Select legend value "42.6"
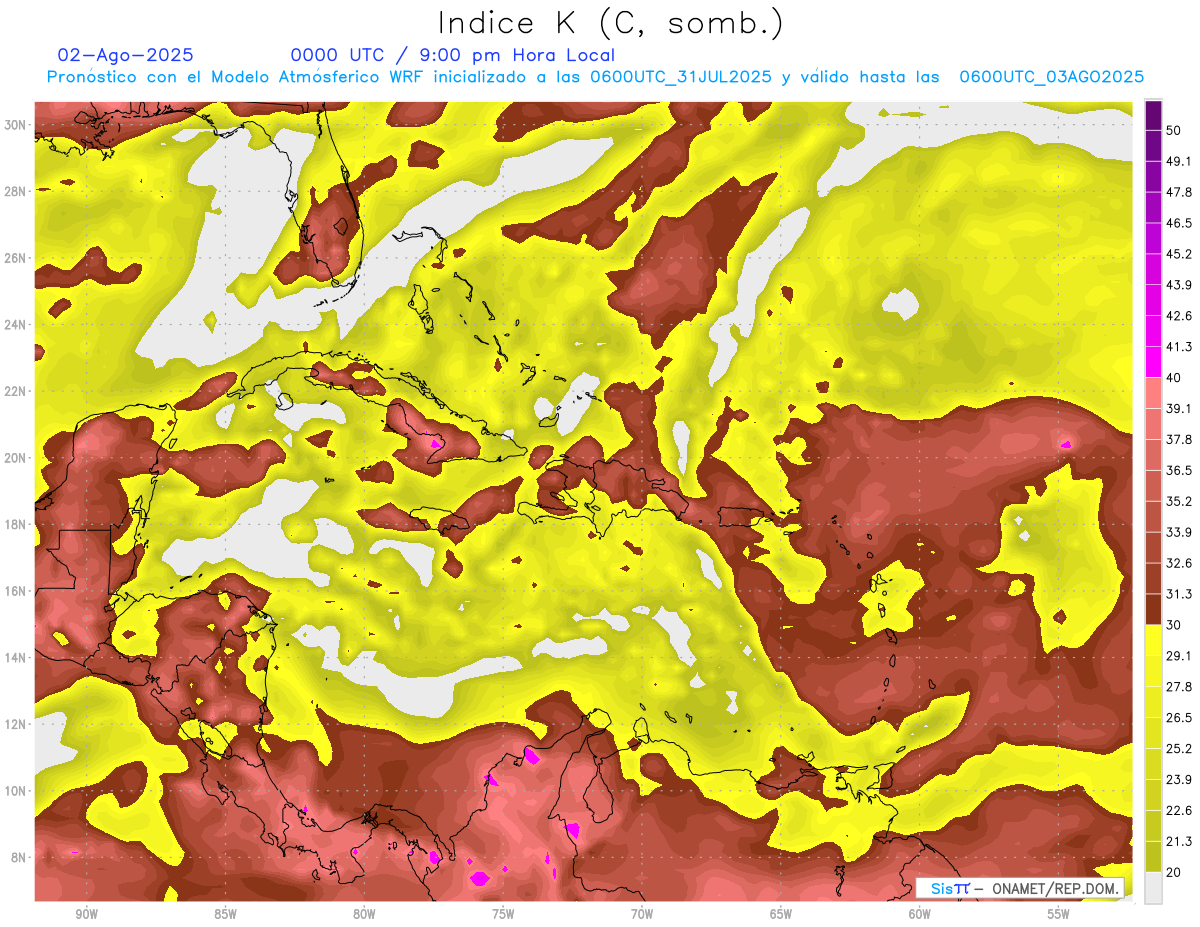The image size is (1200, 927). point(1178,315)
